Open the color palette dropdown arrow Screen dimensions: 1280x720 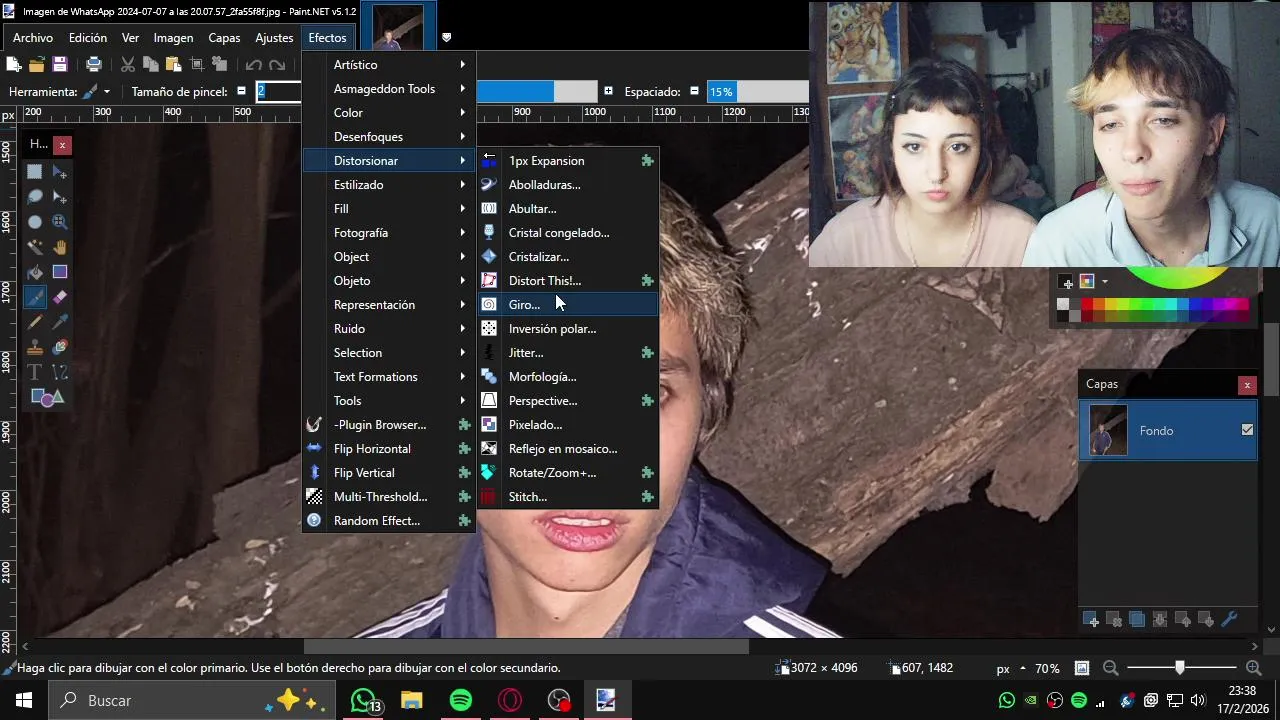point(1105,282)
